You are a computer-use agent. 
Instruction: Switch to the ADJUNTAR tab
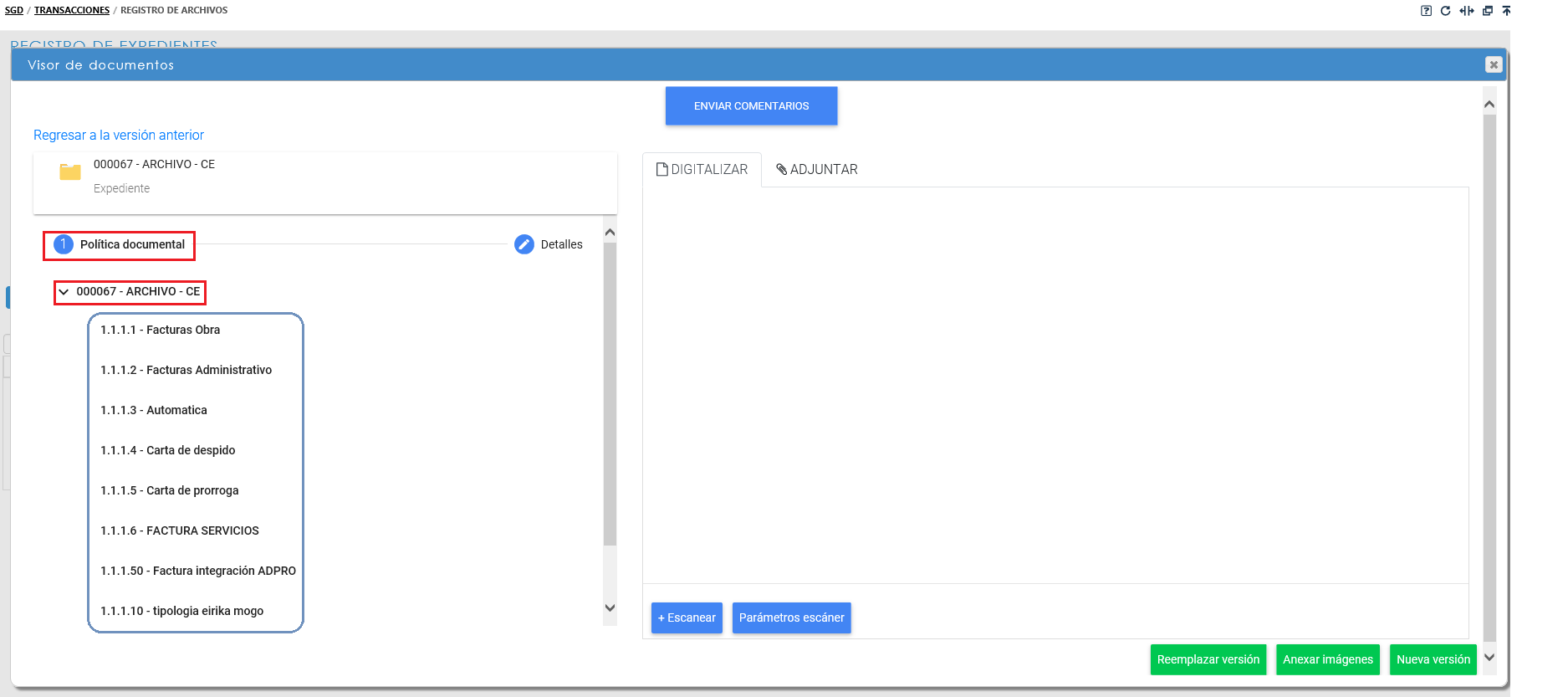coord(817,169)
